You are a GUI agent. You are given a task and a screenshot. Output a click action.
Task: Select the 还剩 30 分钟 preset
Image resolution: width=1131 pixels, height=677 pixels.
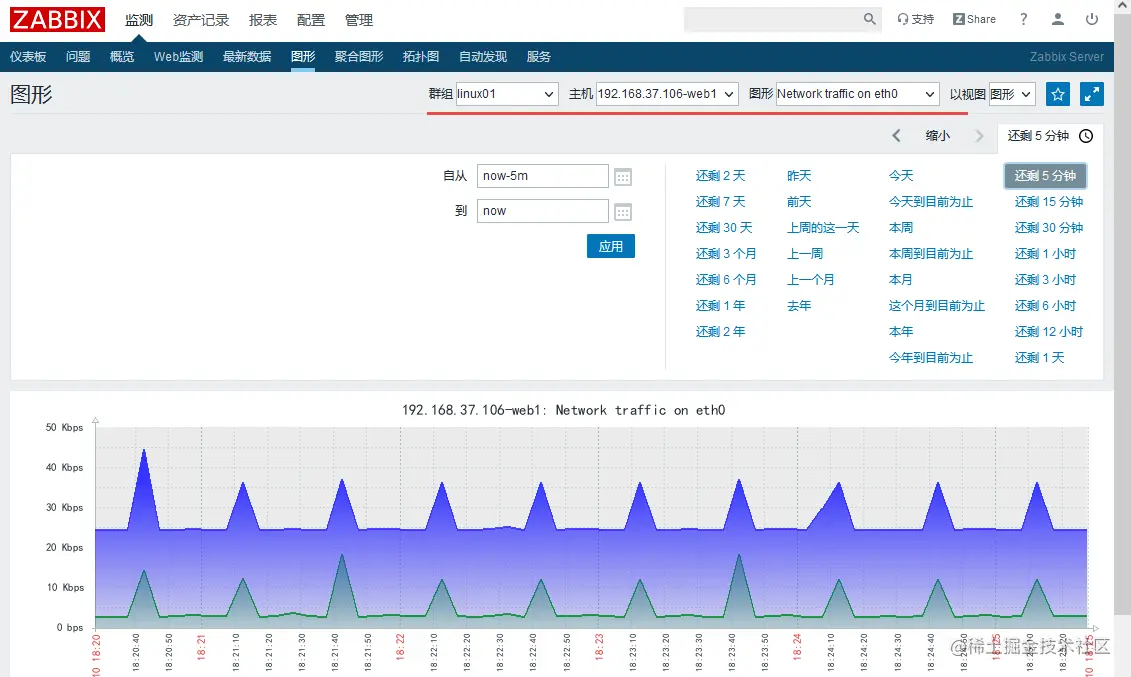[x=1048, y=228]
